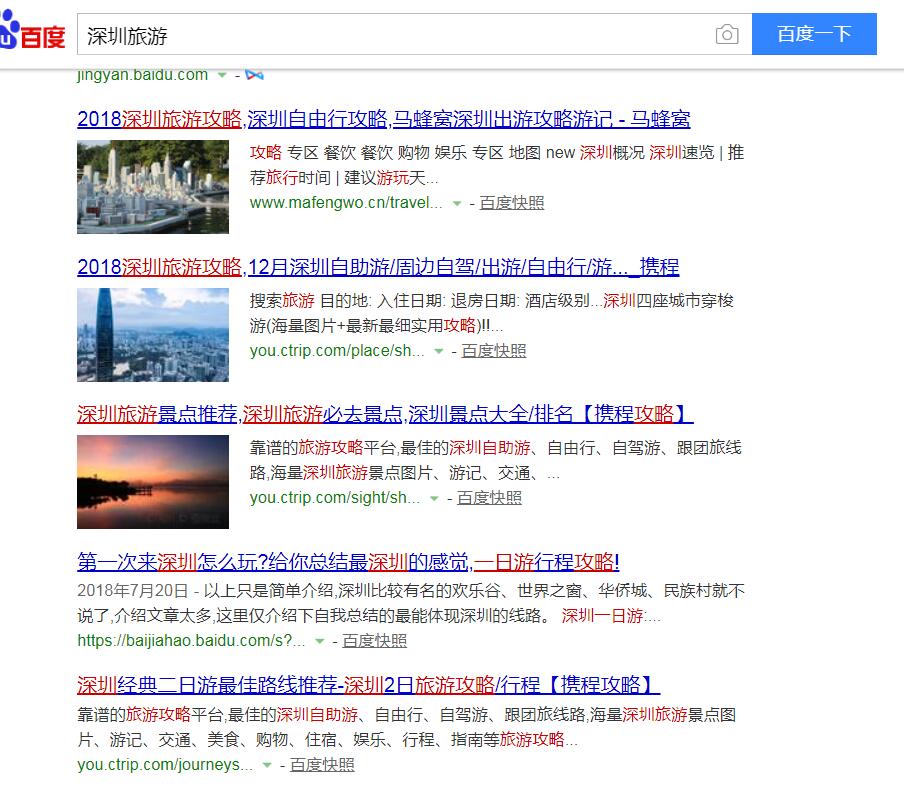Click the 百度一下 search button
Viewport: 904px width, 793px height.
[814, 33]
